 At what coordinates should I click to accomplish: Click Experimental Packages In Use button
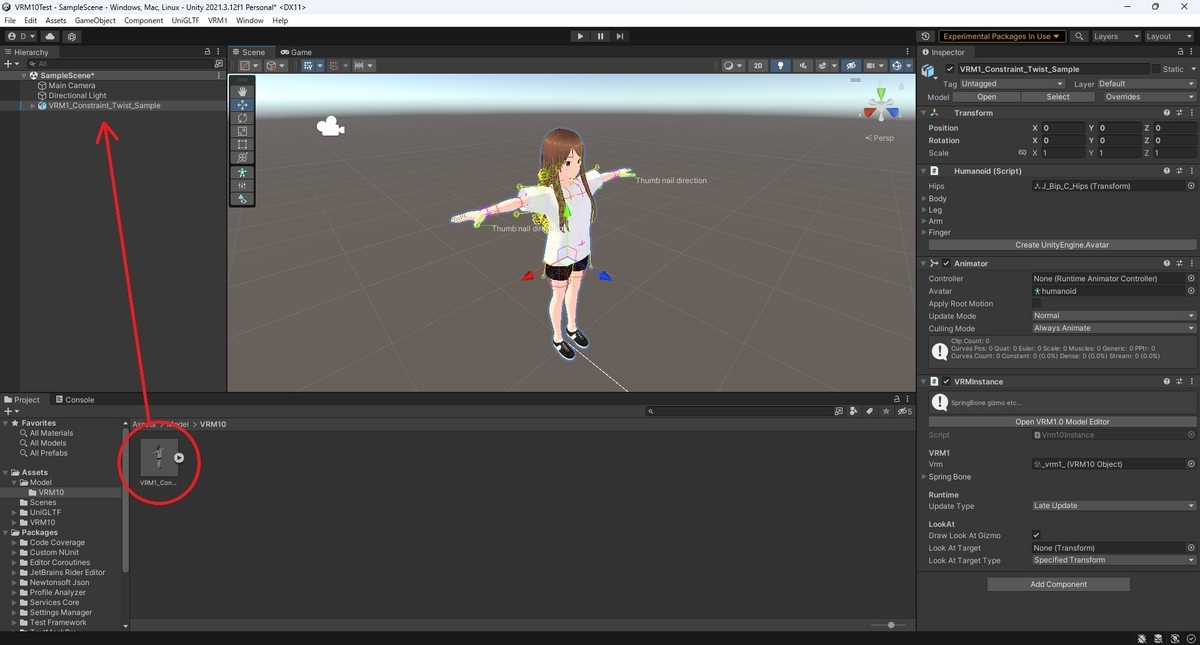[x=1001, y=36]
